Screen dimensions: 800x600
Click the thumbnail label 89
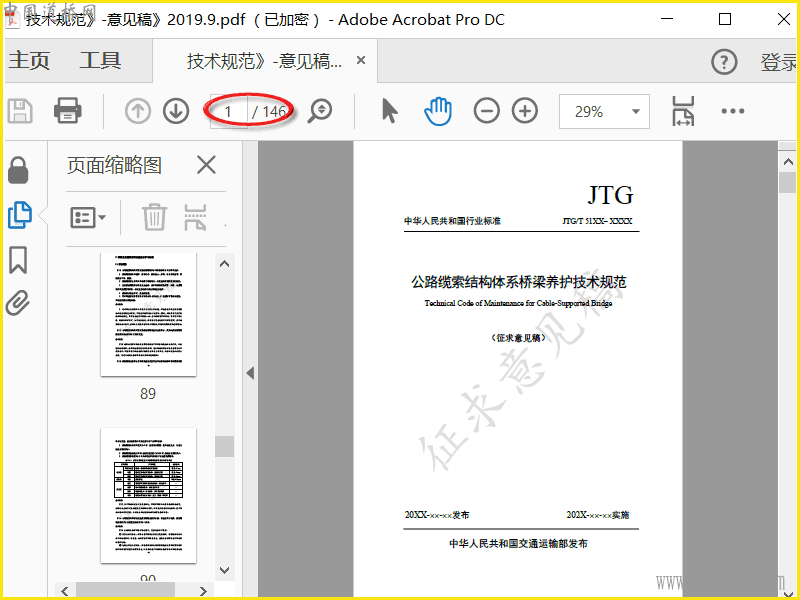pos(148,394)
